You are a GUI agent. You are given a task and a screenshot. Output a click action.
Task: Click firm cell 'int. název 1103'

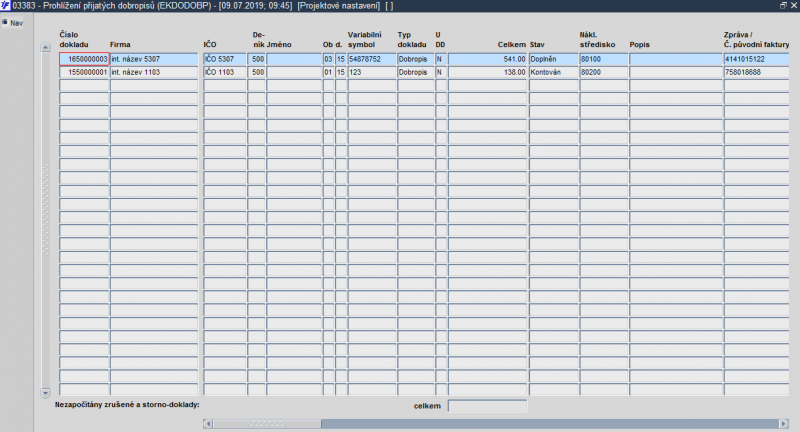click(154, 72)
